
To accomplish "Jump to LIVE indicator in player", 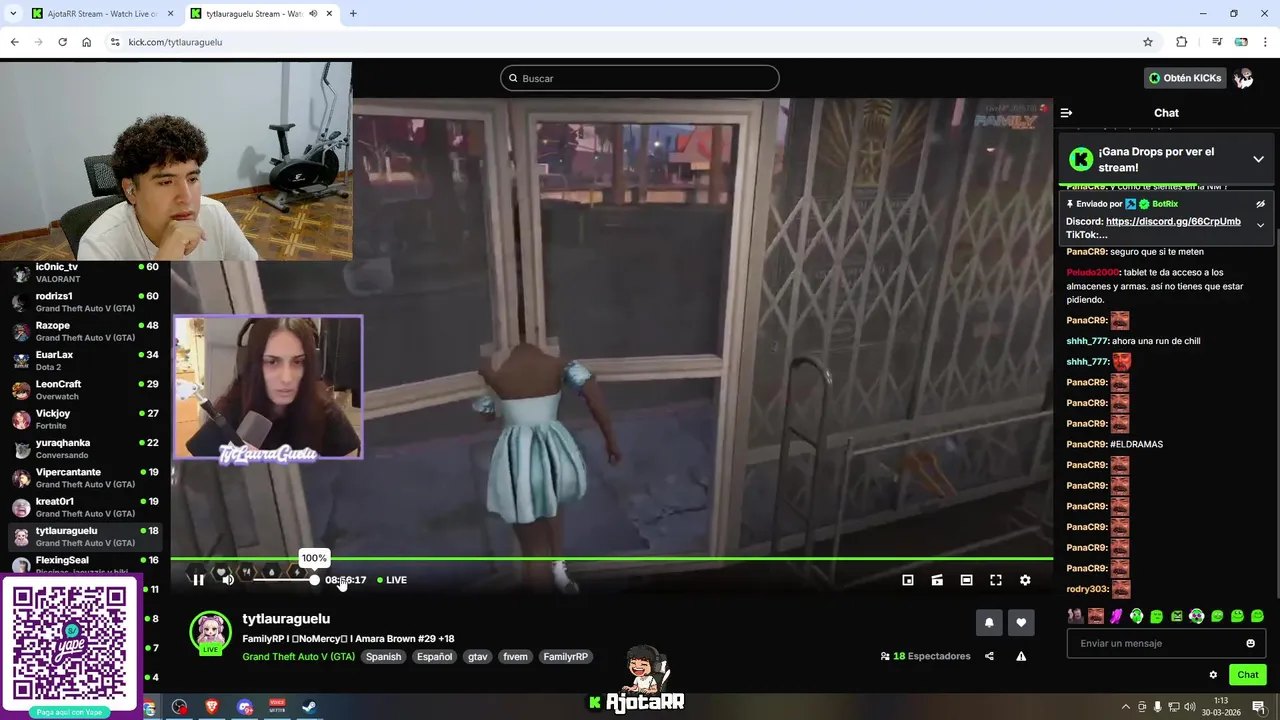I will point(392,580).
